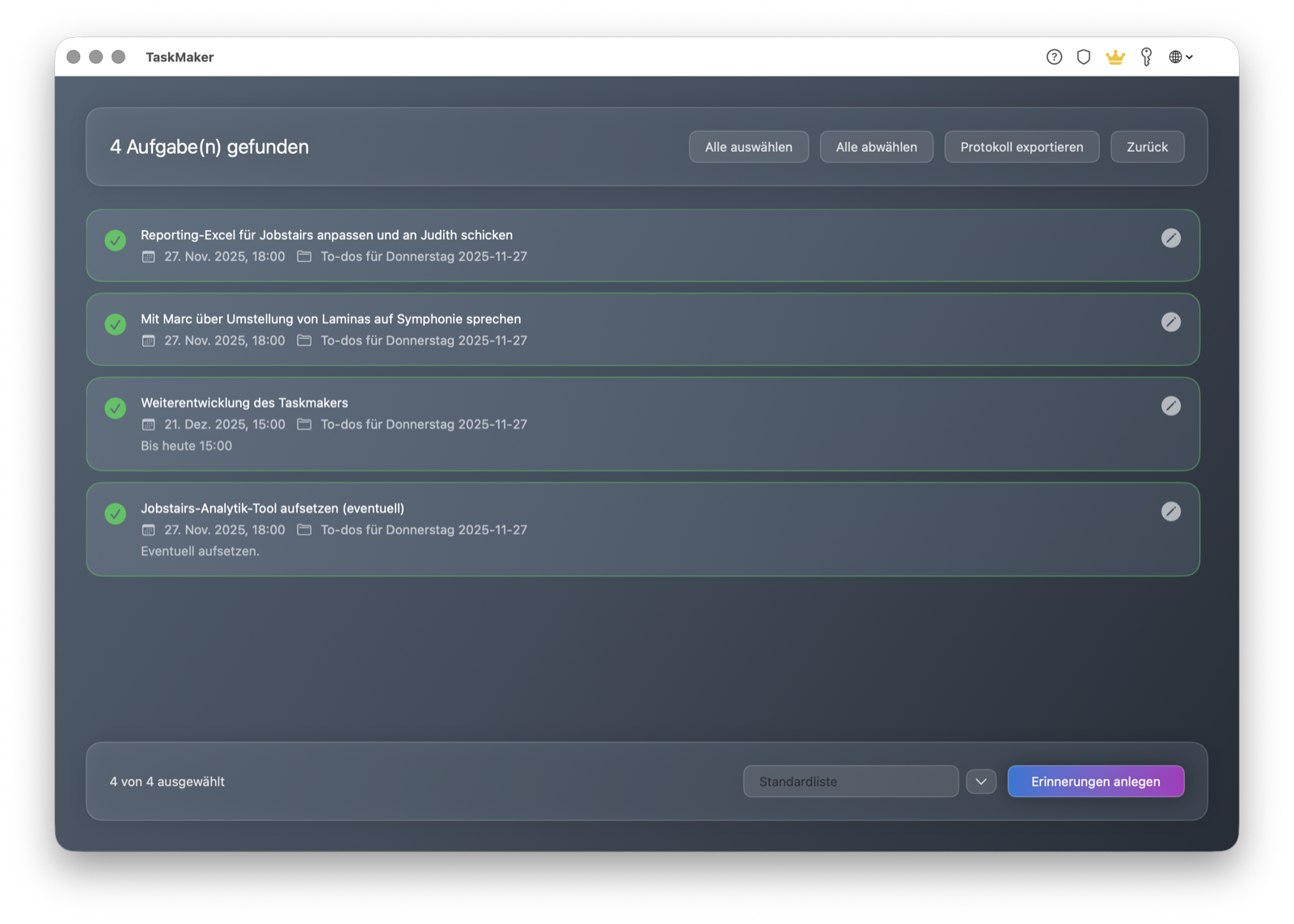Toggle the checkmark on the Marc task
Image resolution: width=1294 pixels, height=924 pixels.
tap(116, 324)
